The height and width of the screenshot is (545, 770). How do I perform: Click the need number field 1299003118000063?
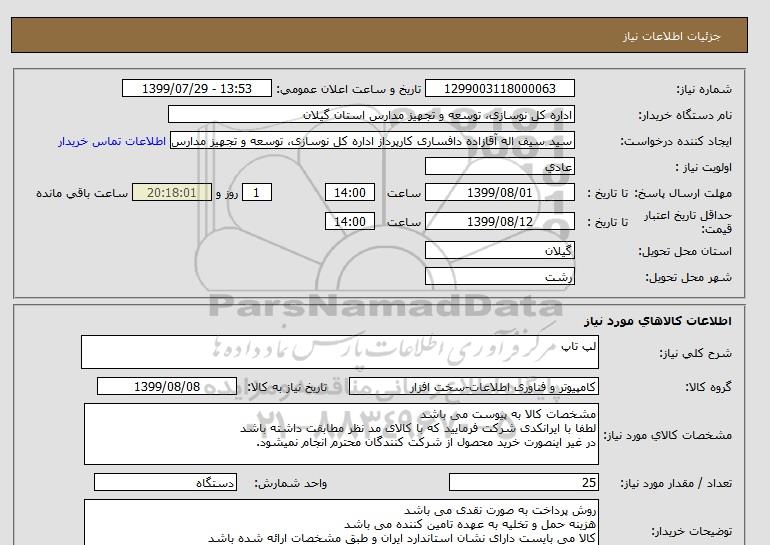pos(499,88)
